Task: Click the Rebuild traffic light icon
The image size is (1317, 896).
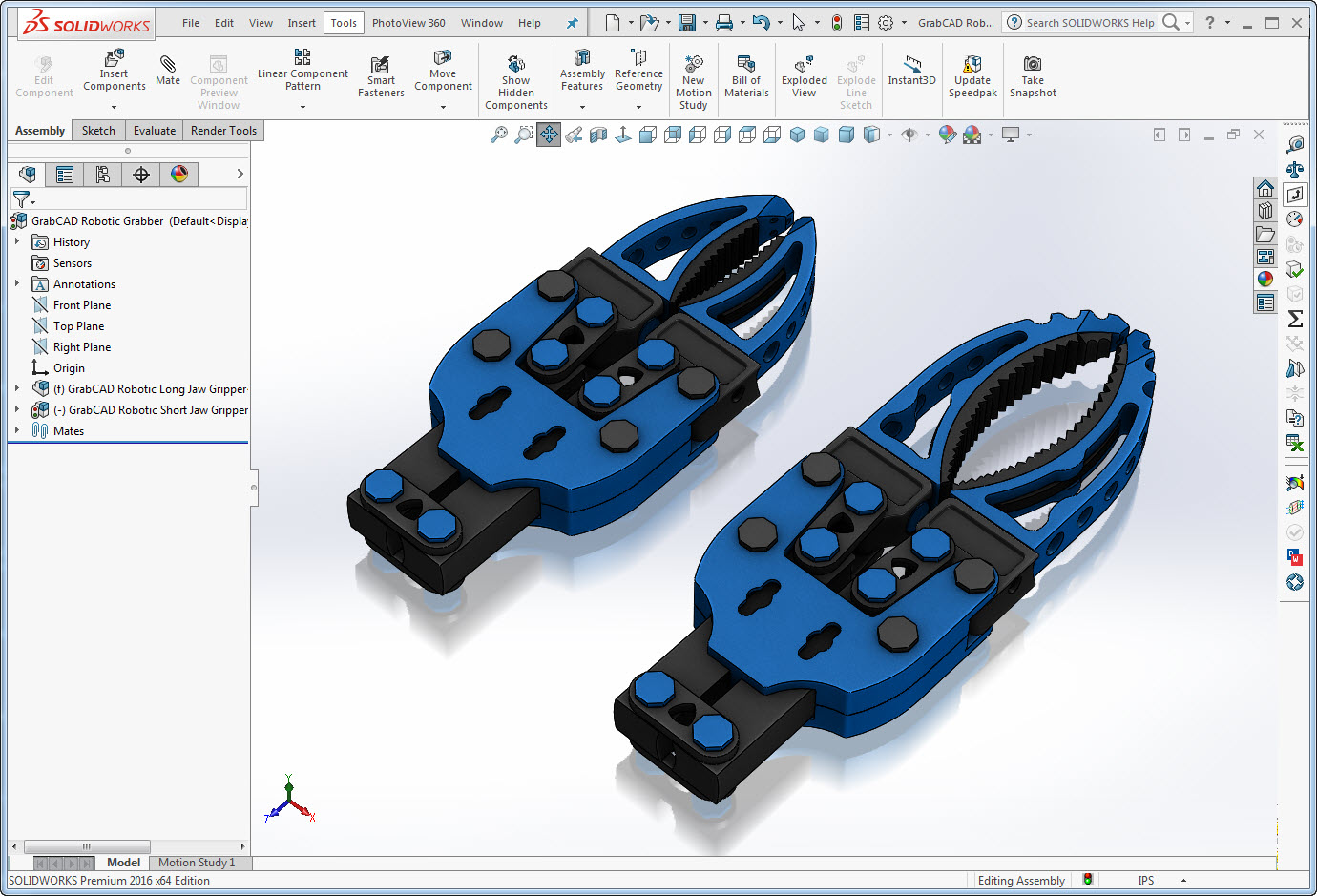Action: tap(837, 23)
